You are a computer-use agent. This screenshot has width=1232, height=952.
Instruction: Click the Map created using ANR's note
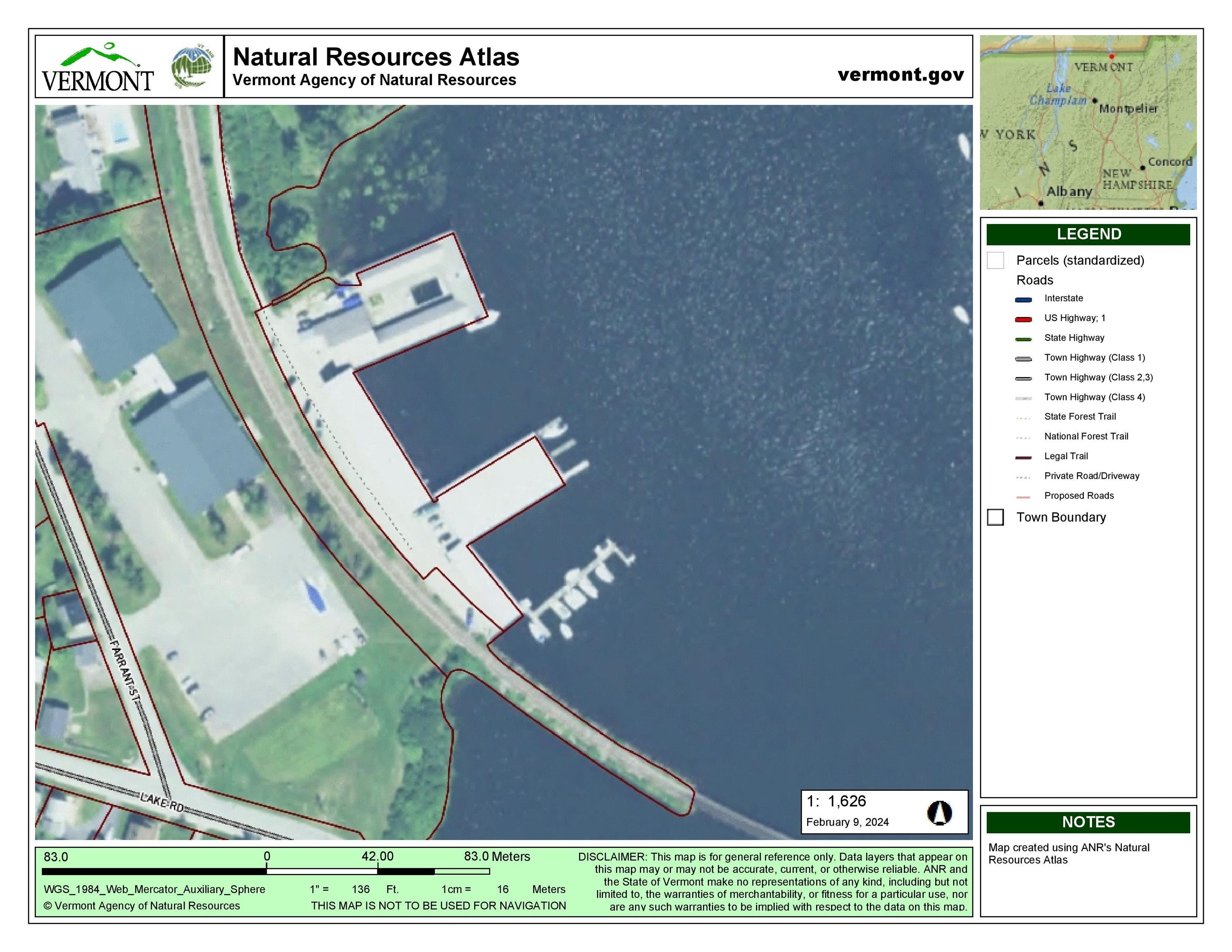[x=1068, y=853]
